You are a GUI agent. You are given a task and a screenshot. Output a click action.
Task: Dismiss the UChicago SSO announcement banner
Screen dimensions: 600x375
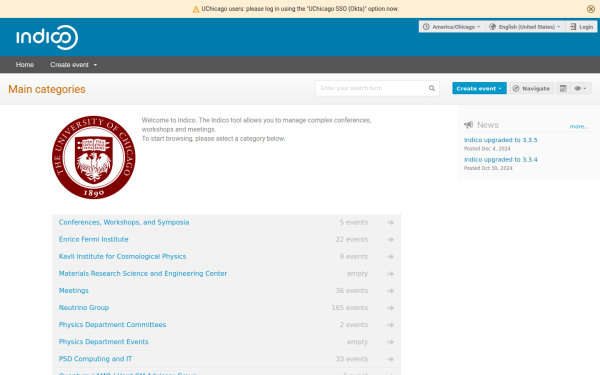591,9
